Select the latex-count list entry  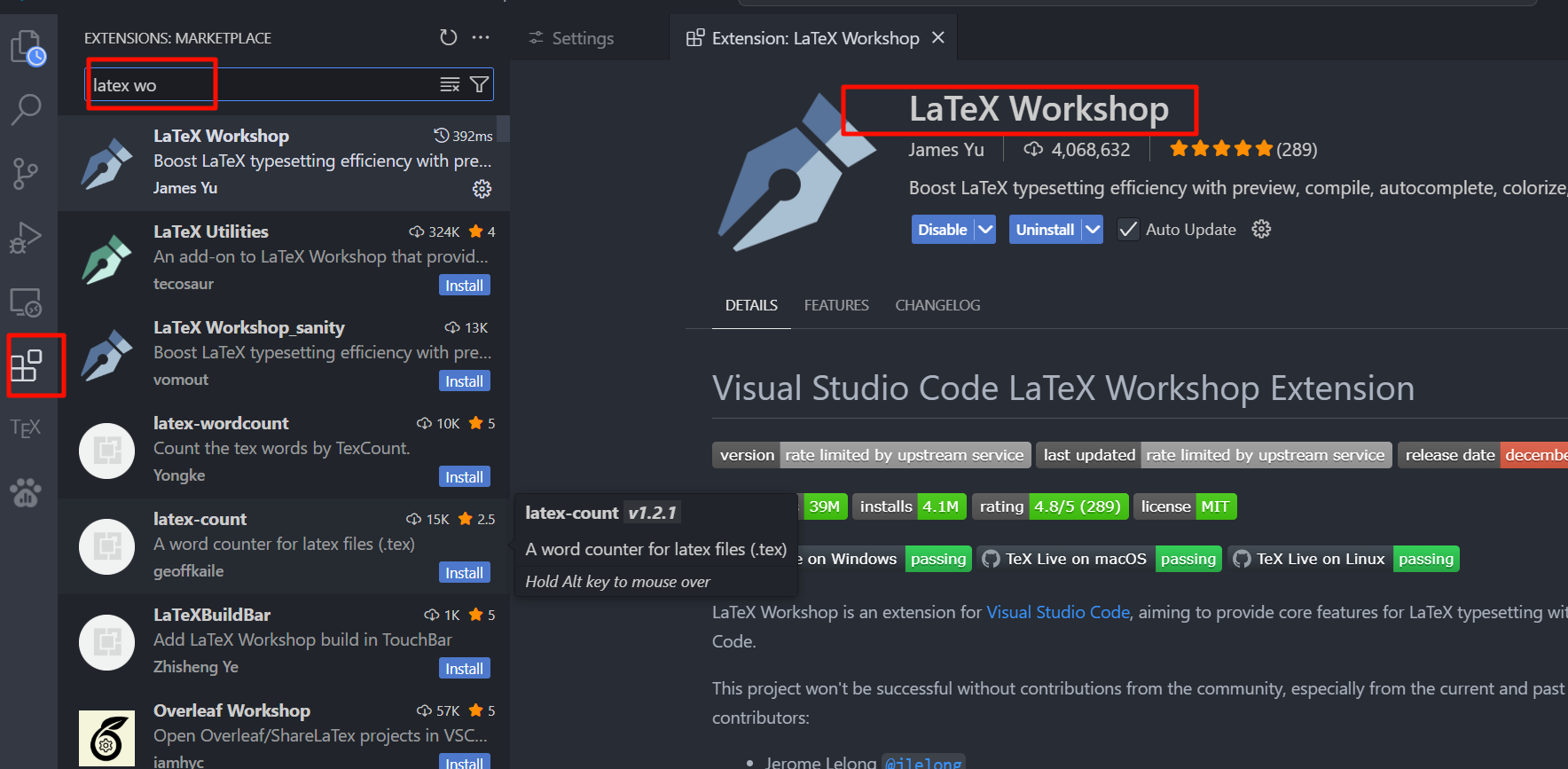click(284, 545)
